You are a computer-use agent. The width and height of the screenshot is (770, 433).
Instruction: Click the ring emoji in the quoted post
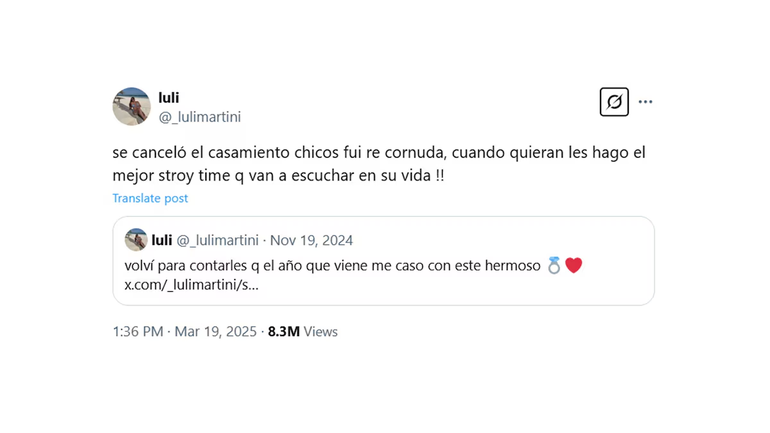555,266
